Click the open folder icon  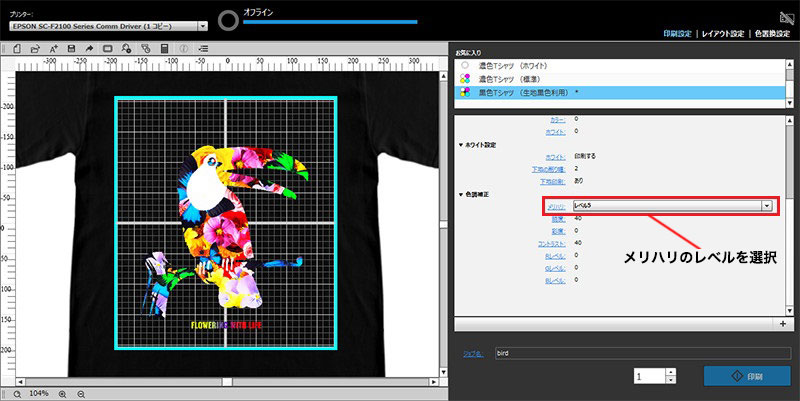pyautogui.click(x=35, y=48)
